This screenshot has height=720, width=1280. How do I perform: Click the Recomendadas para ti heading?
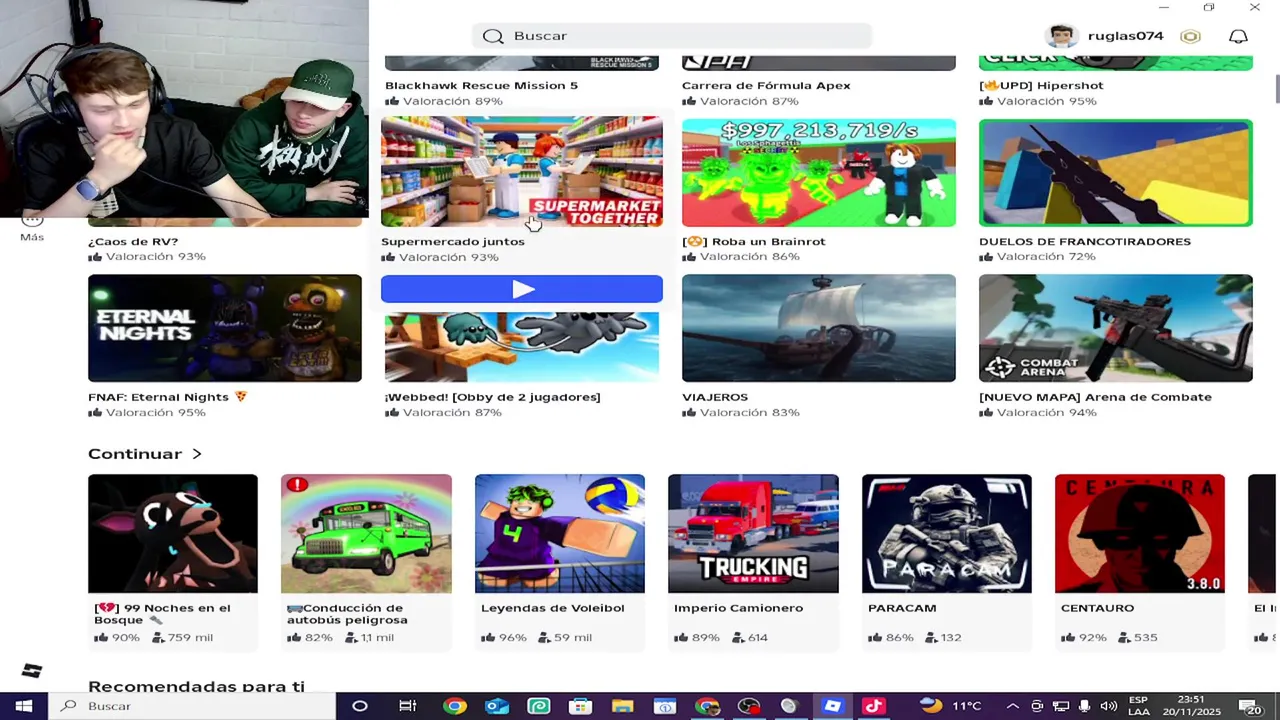tap(196, 686)
